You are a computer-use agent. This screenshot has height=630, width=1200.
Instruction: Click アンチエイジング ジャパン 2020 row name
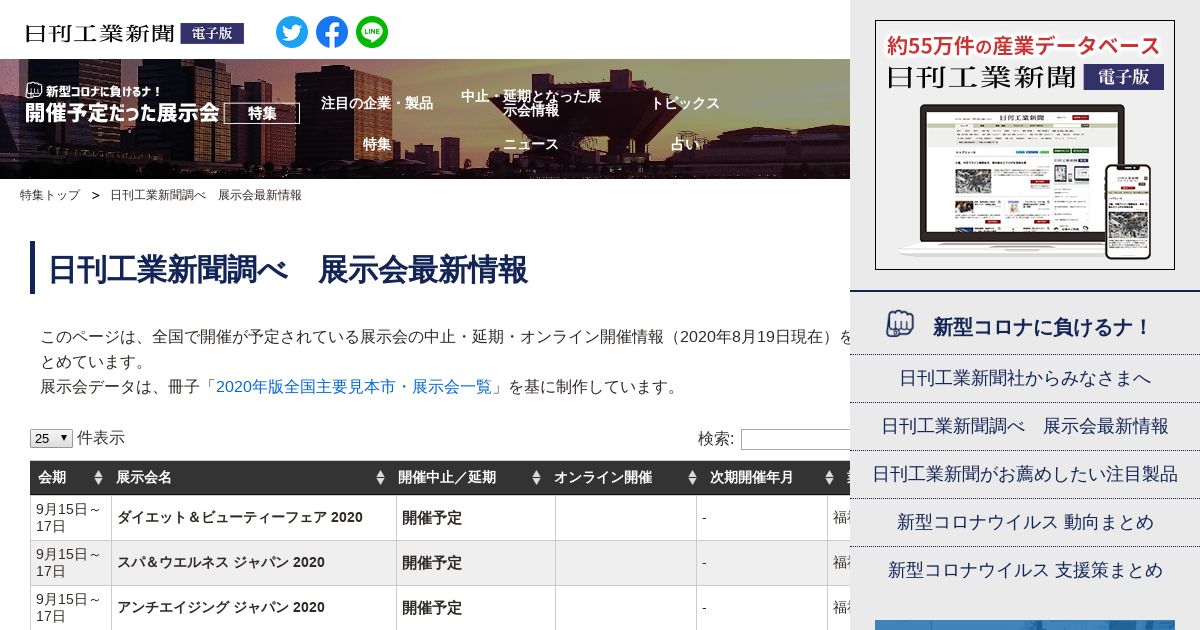pyautogui.click(x=221, y=607)
